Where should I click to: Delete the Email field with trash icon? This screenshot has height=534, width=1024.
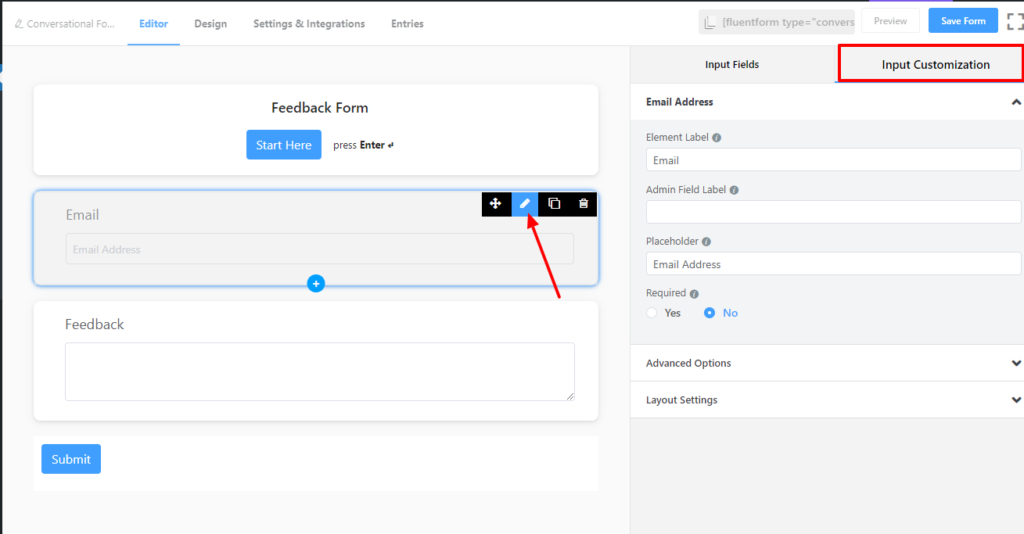click(583, 204)
